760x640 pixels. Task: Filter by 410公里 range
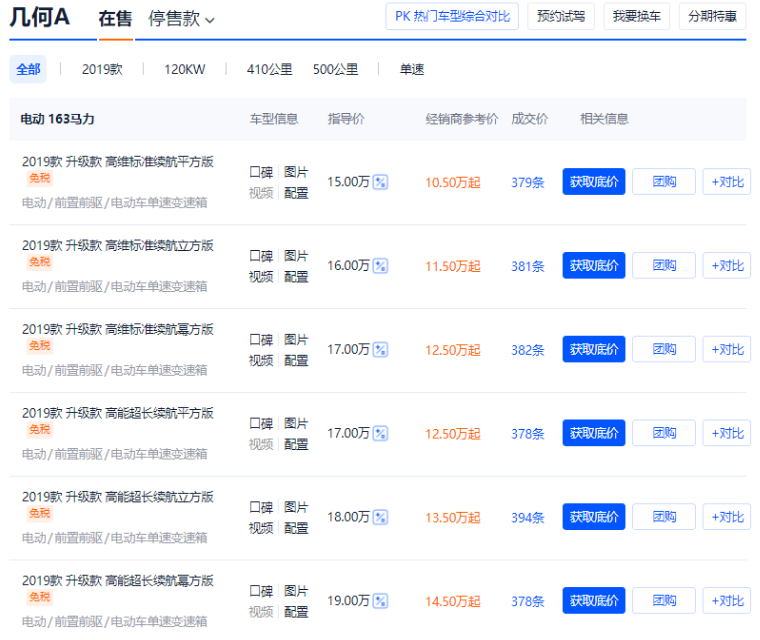(269, 69)
